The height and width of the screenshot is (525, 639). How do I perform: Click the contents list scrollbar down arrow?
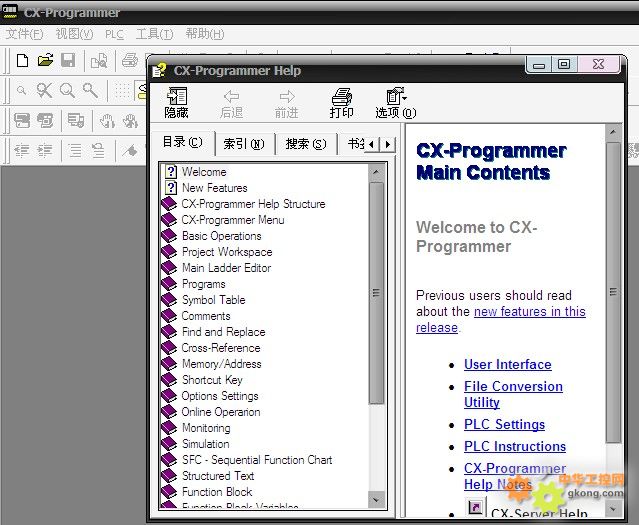[376, 499]
